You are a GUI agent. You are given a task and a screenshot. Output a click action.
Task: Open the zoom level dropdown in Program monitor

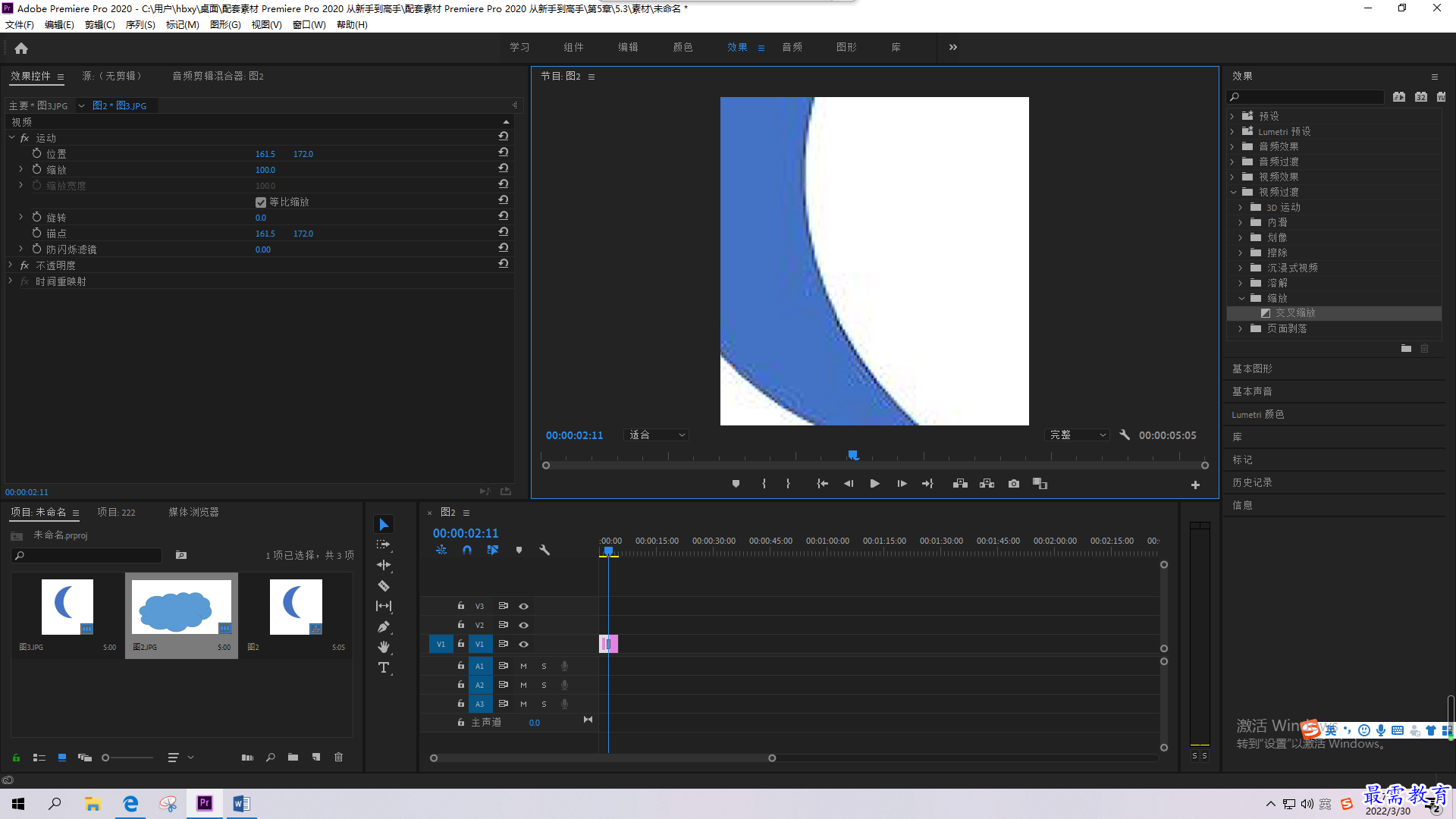(x=657, y=435)
